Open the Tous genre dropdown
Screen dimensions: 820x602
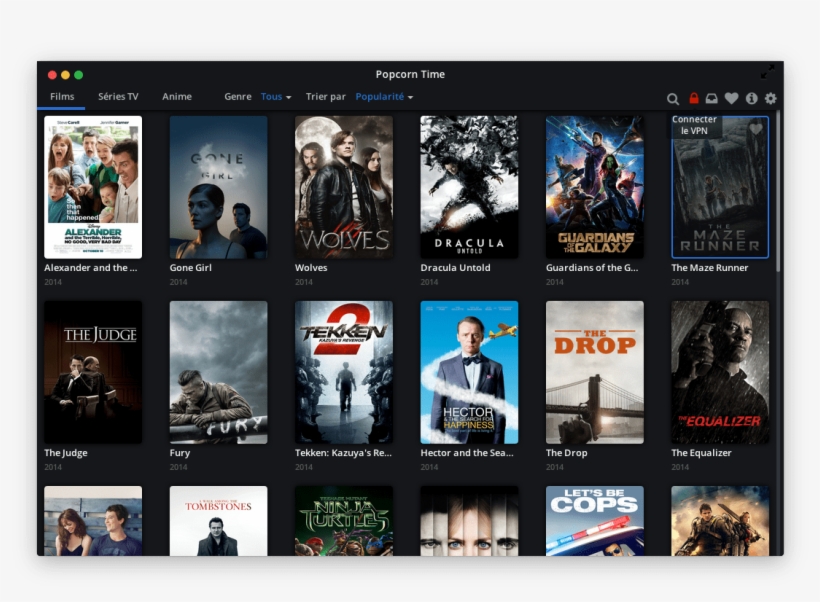(x=274, y=96)
